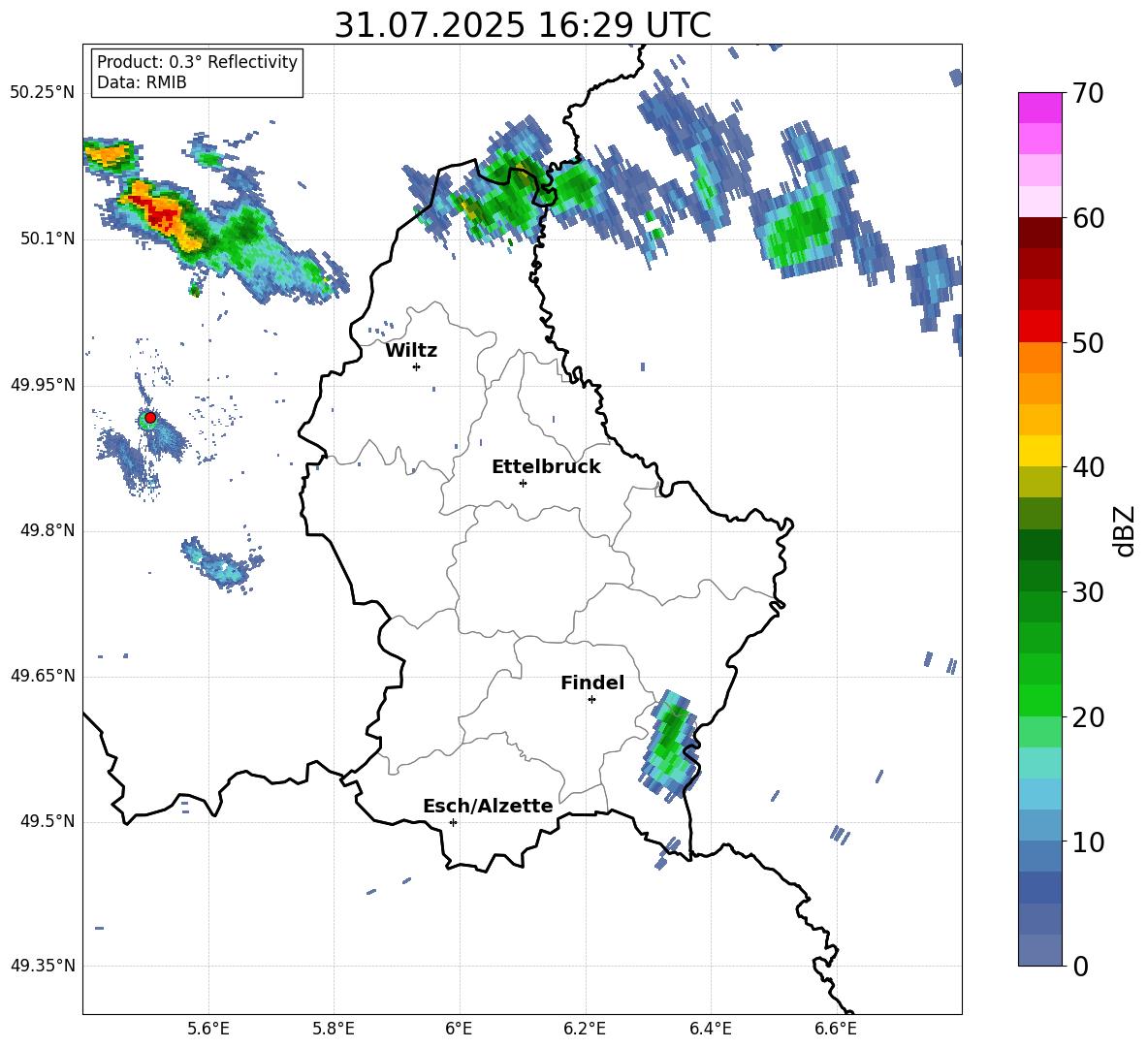
Task: Click the yellow colorbar segment at 40
Action: click(1039, 451)
